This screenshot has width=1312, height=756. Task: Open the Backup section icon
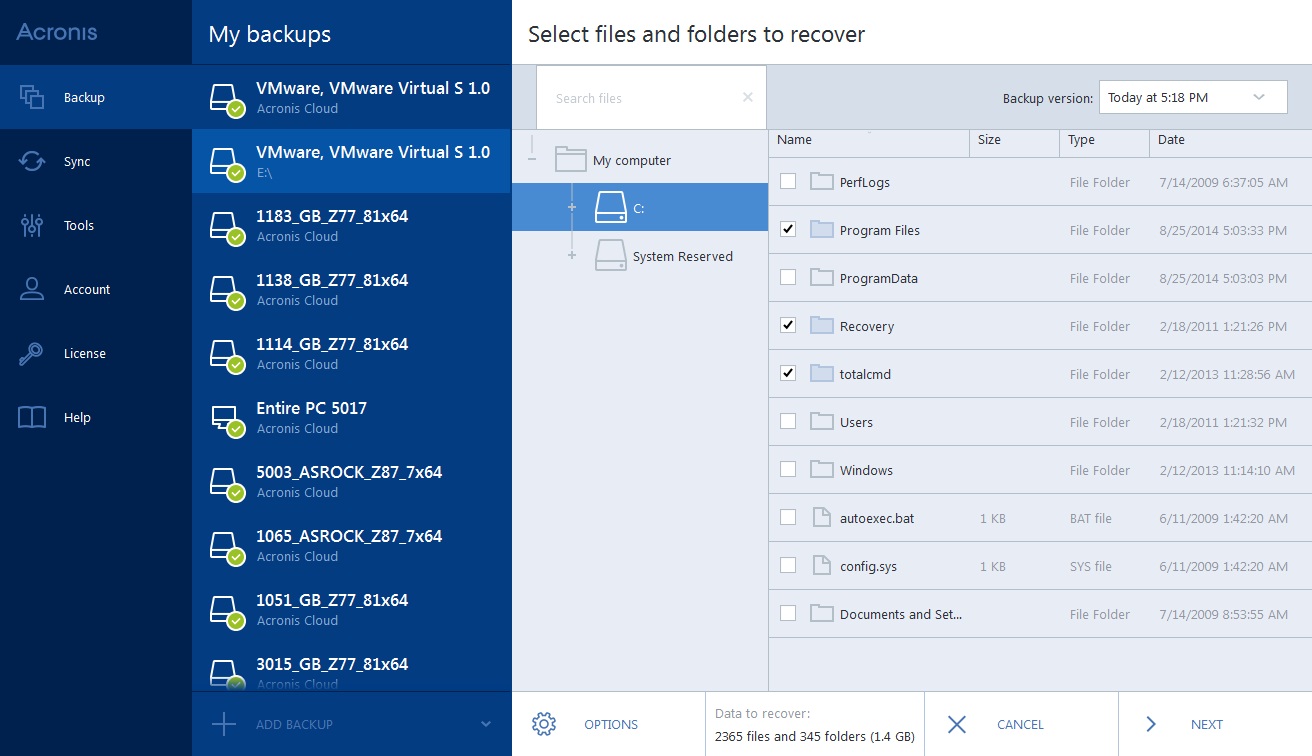[32, 97]
